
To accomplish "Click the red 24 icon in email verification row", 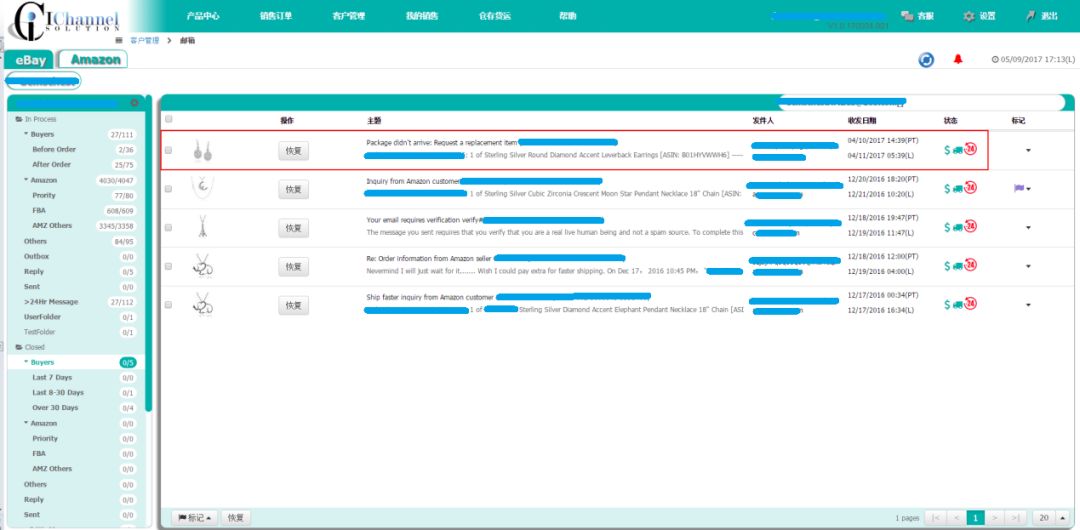I will tap(970, 226).
